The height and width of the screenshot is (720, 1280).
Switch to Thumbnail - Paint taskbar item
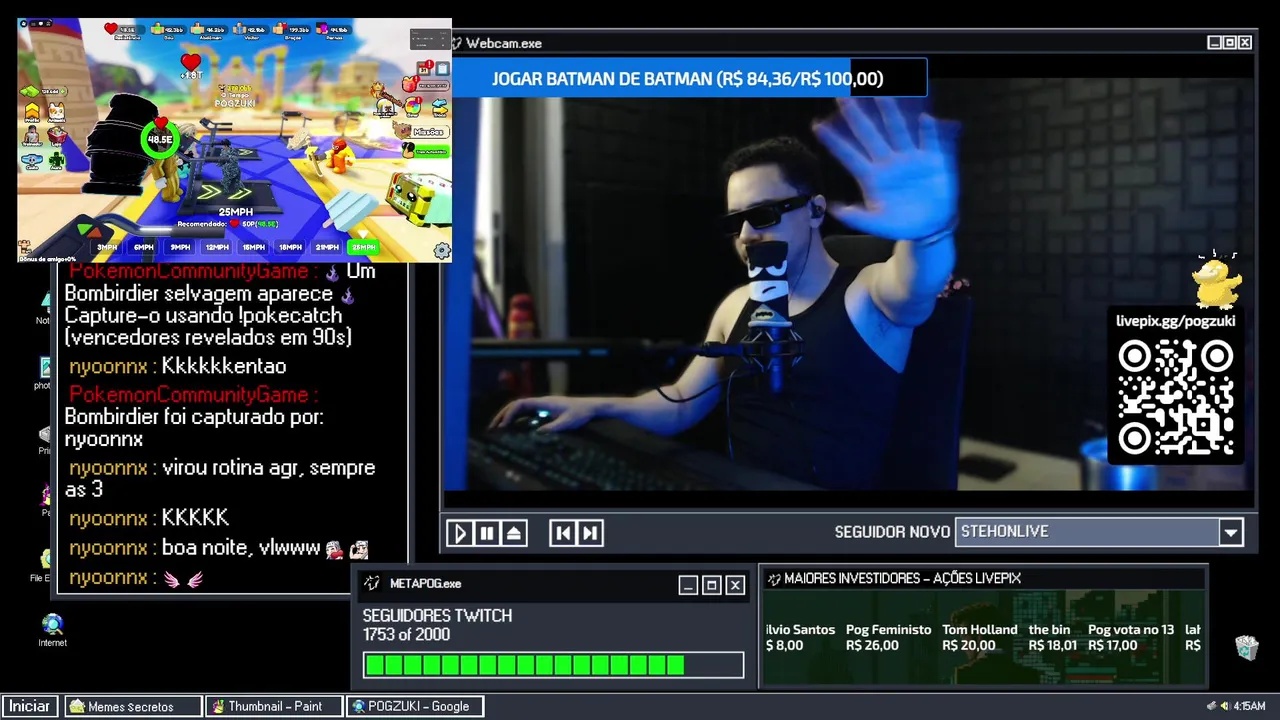(274, 706)
